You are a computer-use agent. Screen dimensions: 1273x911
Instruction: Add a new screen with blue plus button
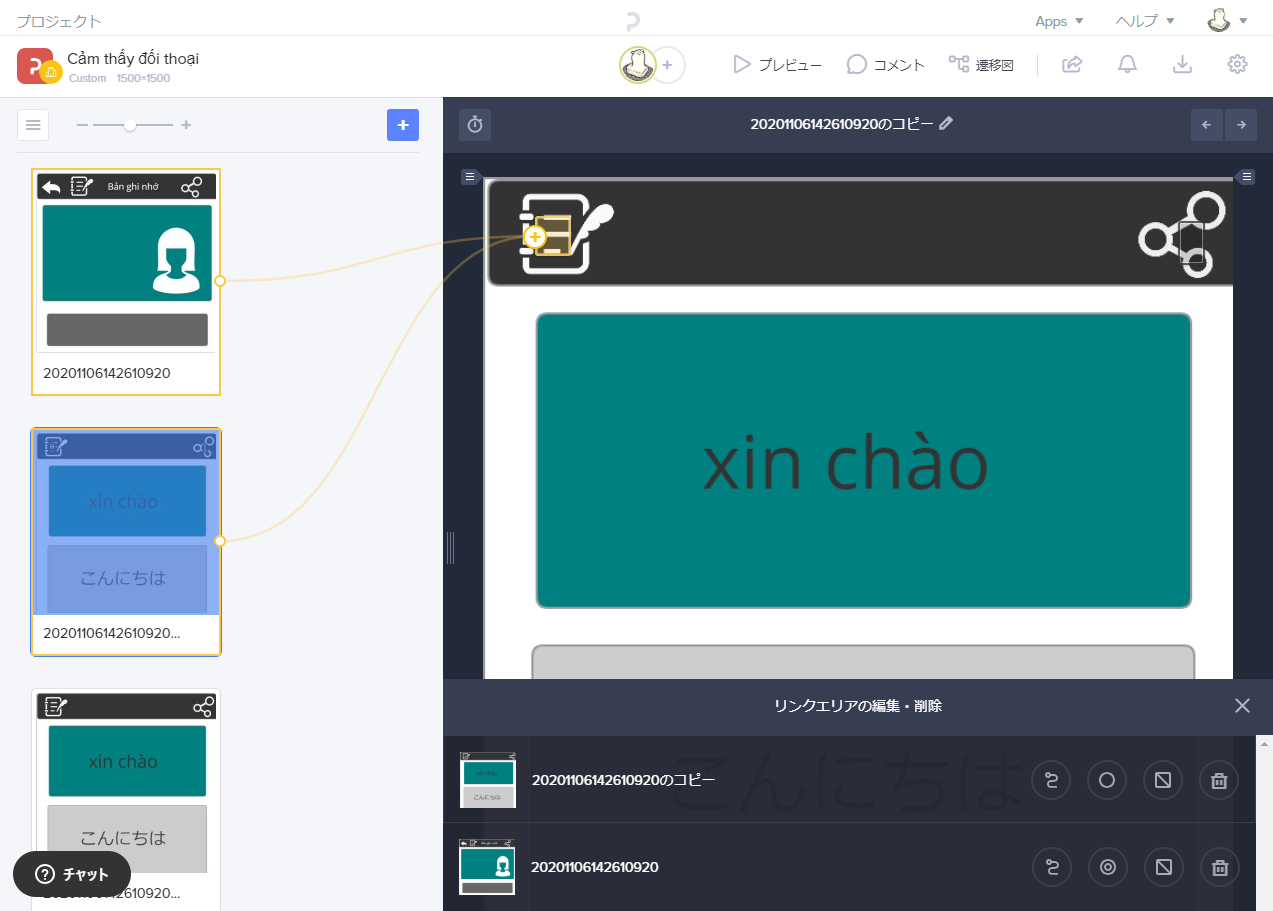pyautogui.click(x=403, y=125)
